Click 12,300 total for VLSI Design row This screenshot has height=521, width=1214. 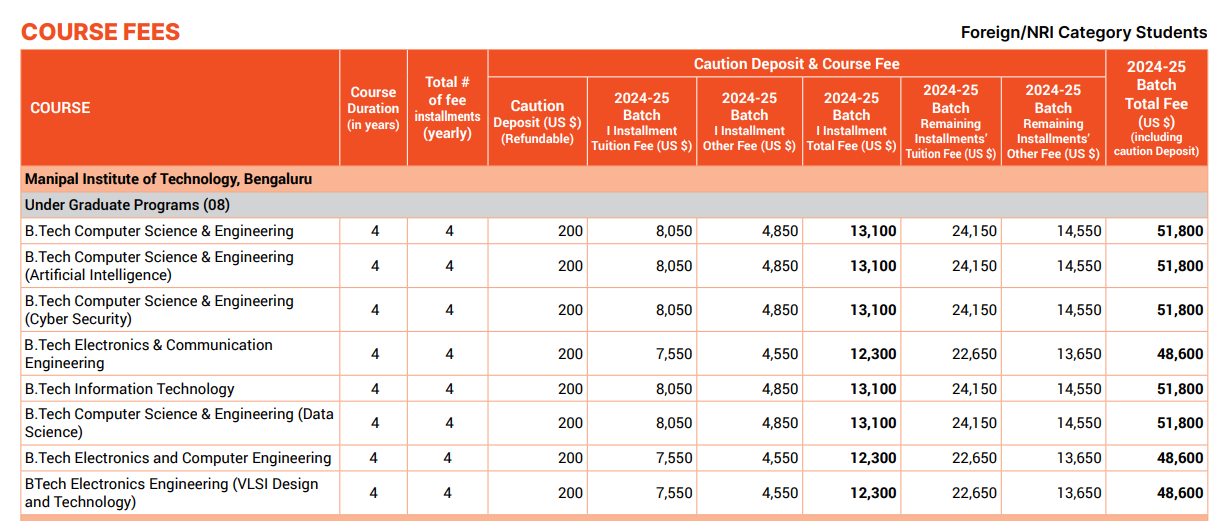pos(874,493)
